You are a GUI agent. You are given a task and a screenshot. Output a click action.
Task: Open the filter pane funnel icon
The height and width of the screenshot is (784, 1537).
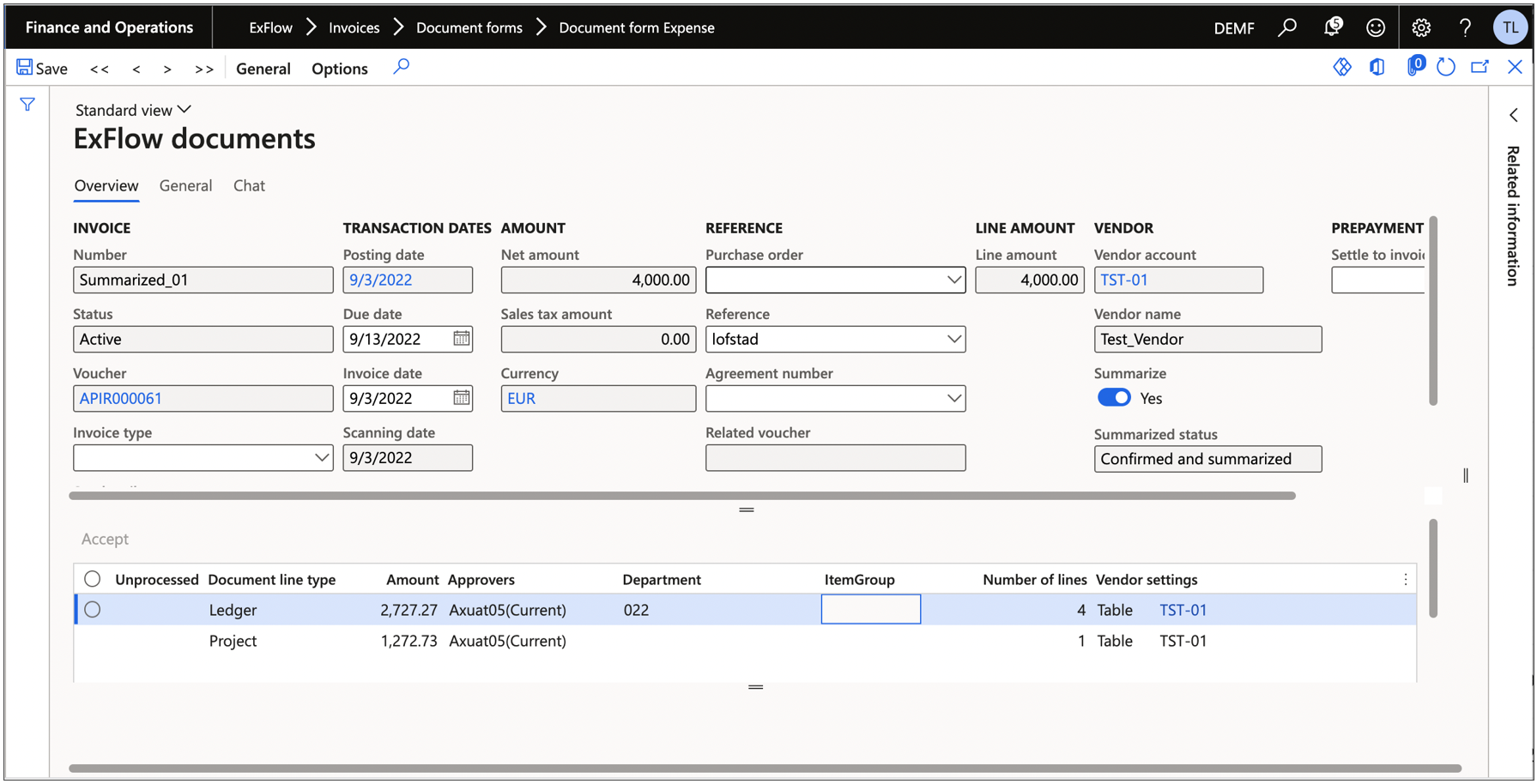(27, 105)
